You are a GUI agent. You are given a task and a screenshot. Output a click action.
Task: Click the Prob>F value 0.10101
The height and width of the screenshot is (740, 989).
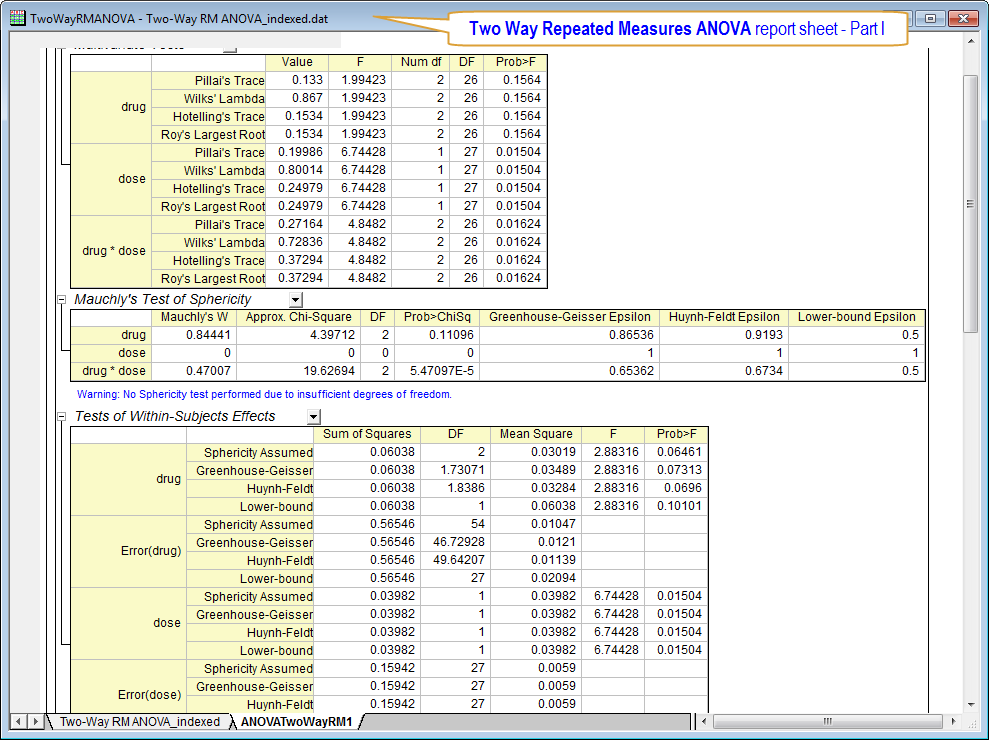pyautogui.click(x=679, y=506)
